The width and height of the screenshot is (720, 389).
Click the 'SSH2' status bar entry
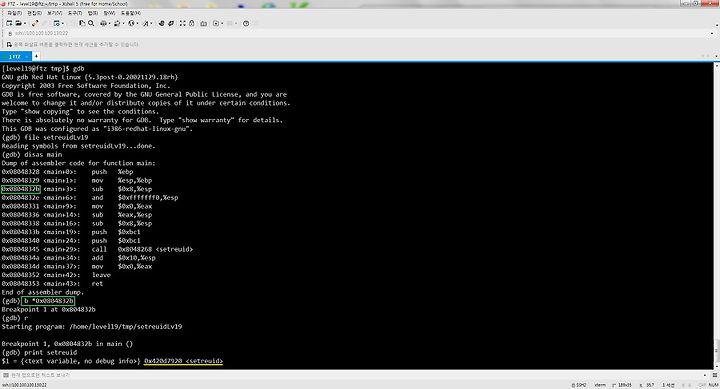[579, 385]
